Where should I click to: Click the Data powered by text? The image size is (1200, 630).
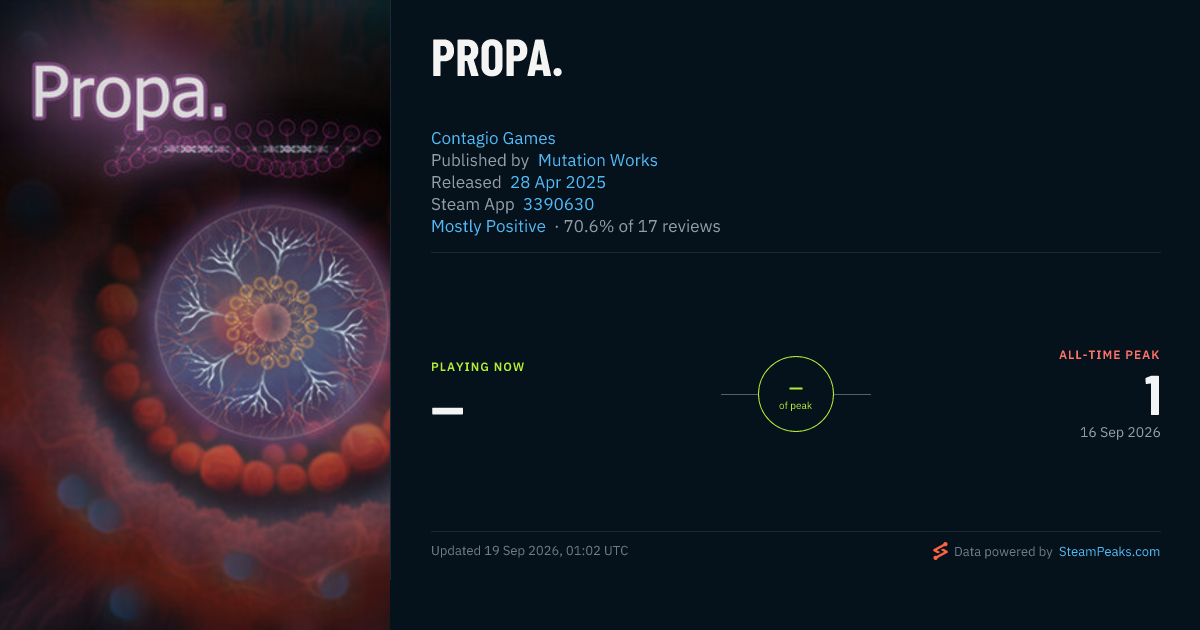point(1003,551)
